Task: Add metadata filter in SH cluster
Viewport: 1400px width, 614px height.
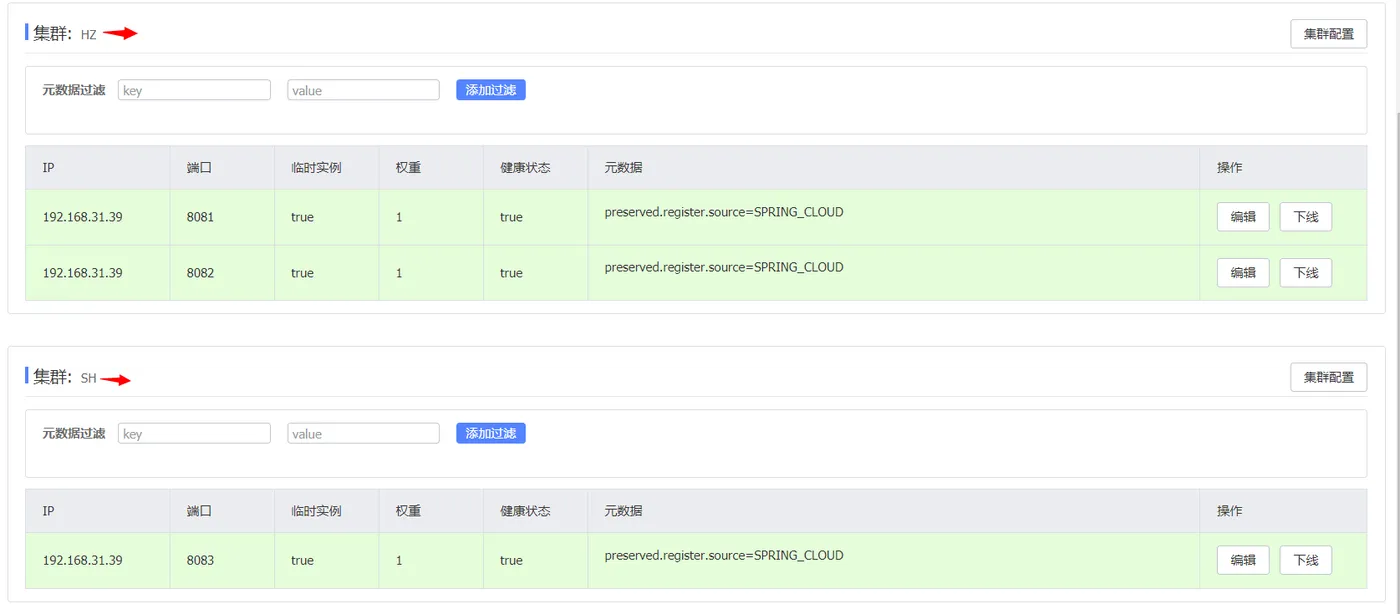Action: click(491, 433)
